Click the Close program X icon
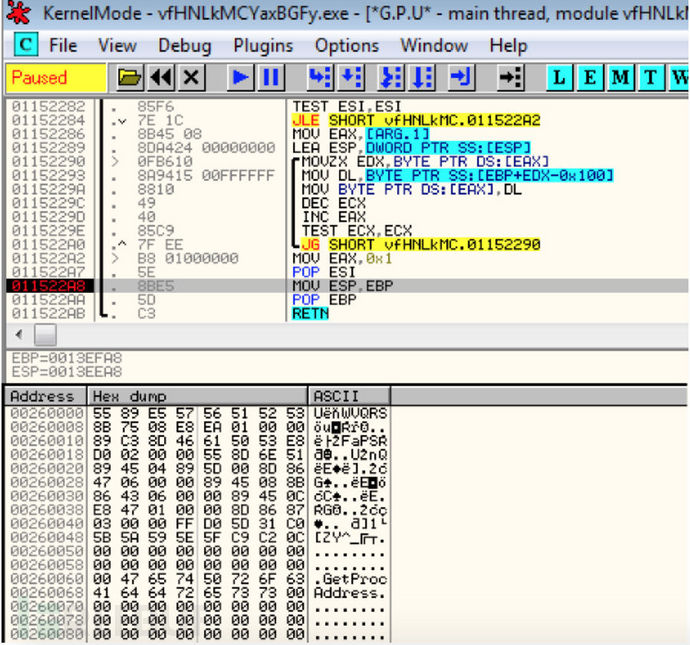Viewport: 690px width, 645px height. [190, 78]
